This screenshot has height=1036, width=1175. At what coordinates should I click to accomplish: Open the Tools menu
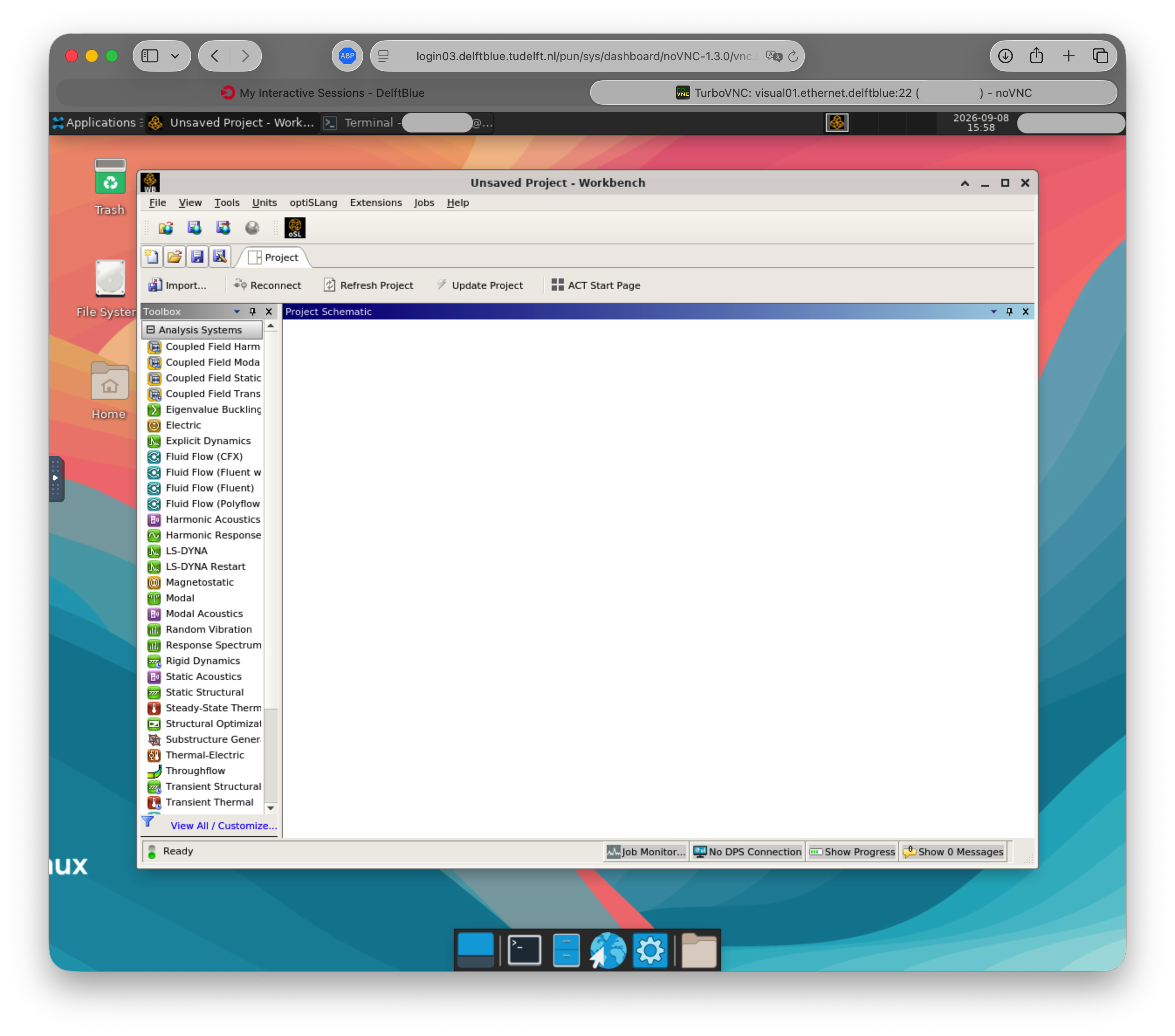[227, 203]
